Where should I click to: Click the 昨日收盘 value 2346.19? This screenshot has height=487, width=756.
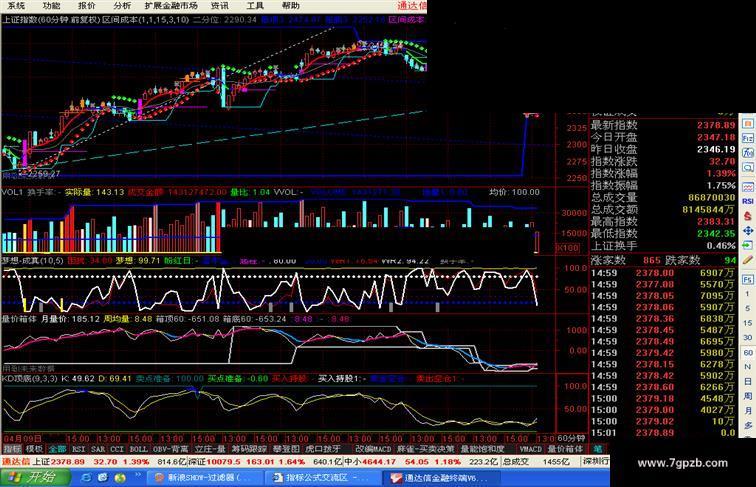pos(716,149)
